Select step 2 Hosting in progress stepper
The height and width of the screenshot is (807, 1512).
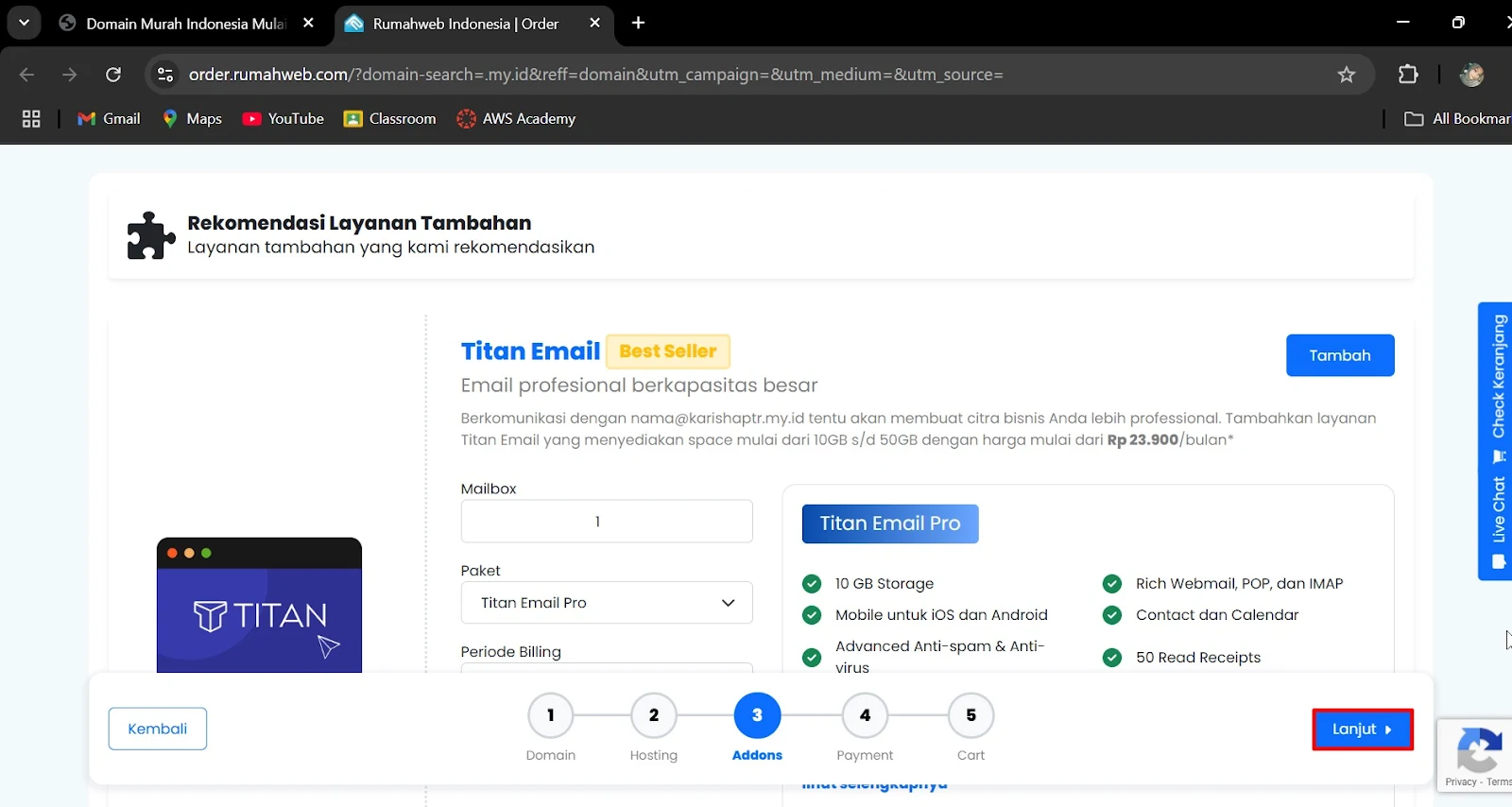pyautogui.click(x=654, y=715)
